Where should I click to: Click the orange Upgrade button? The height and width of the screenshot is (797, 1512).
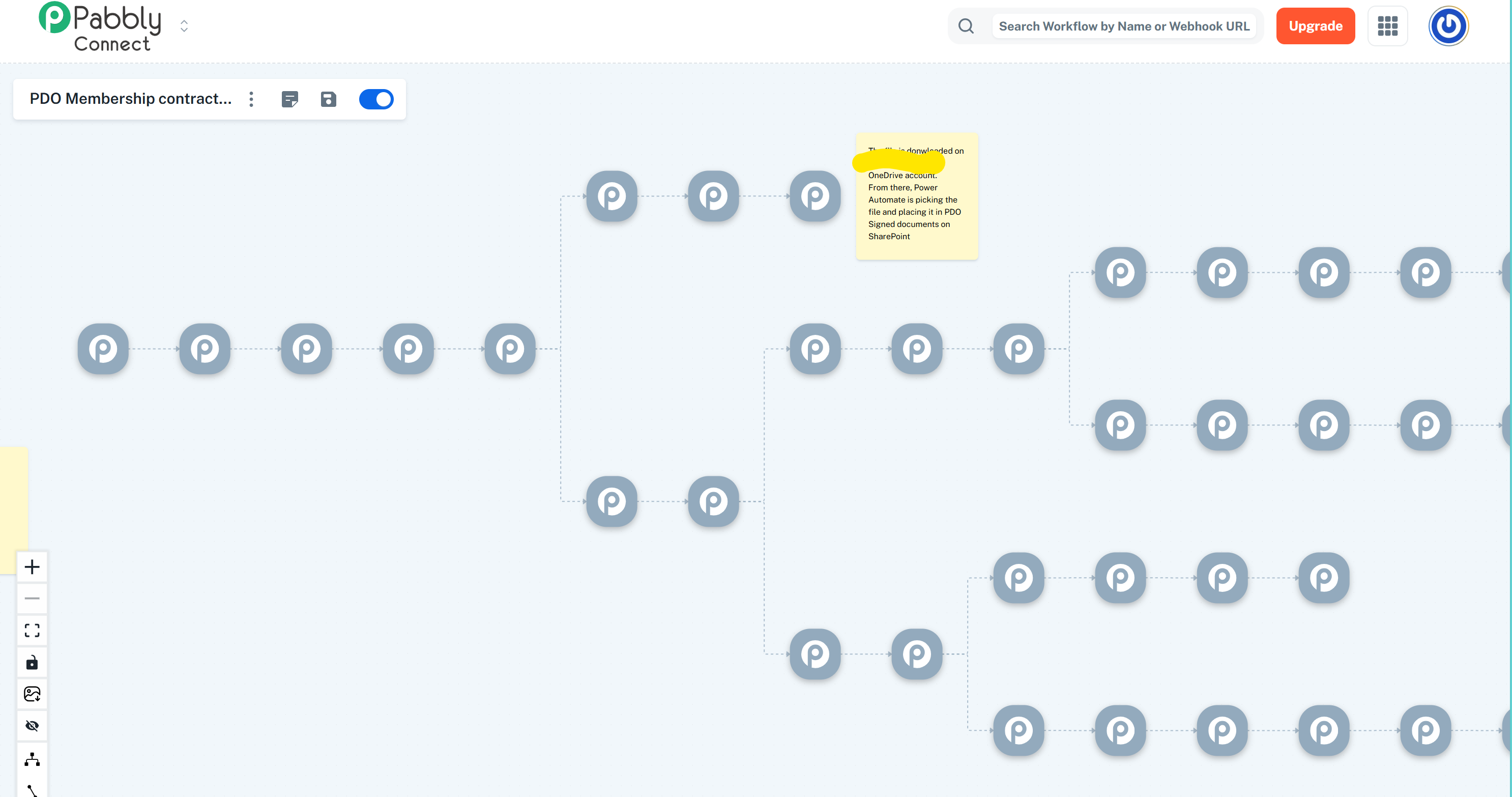[1316, 26]
